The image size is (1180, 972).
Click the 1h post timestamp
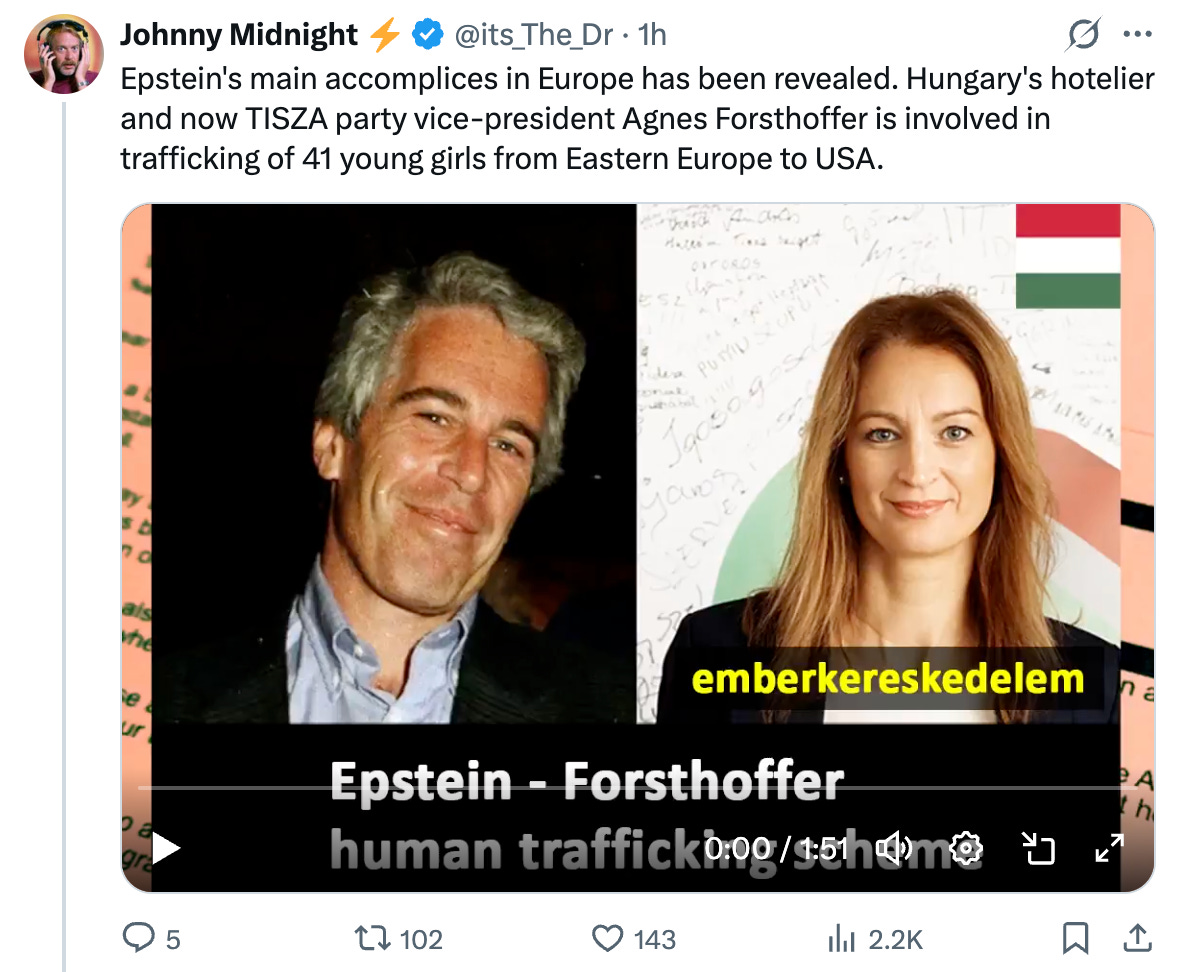[652, 35]
